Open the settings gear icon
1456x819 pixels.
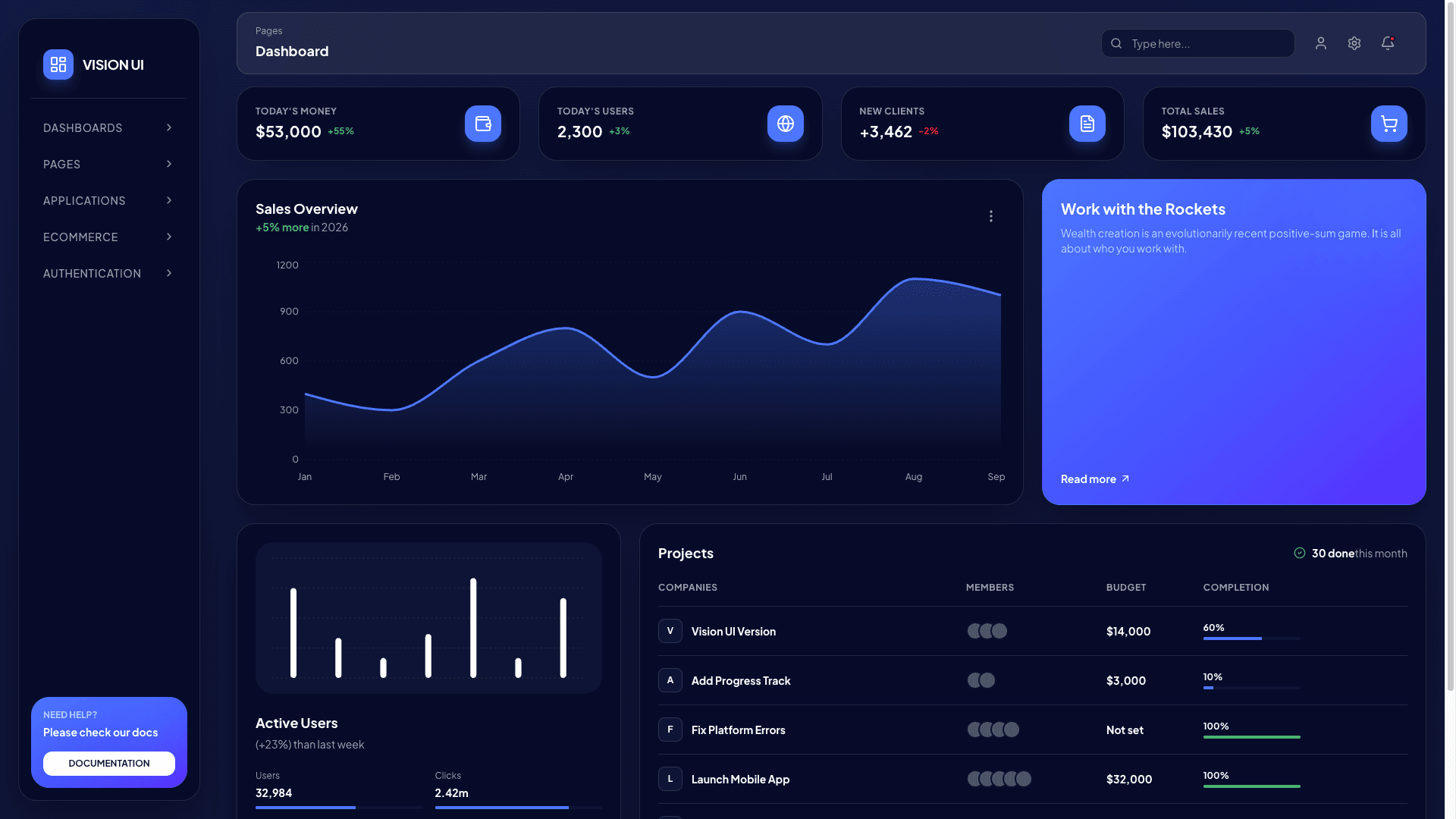coord(1354,43)
